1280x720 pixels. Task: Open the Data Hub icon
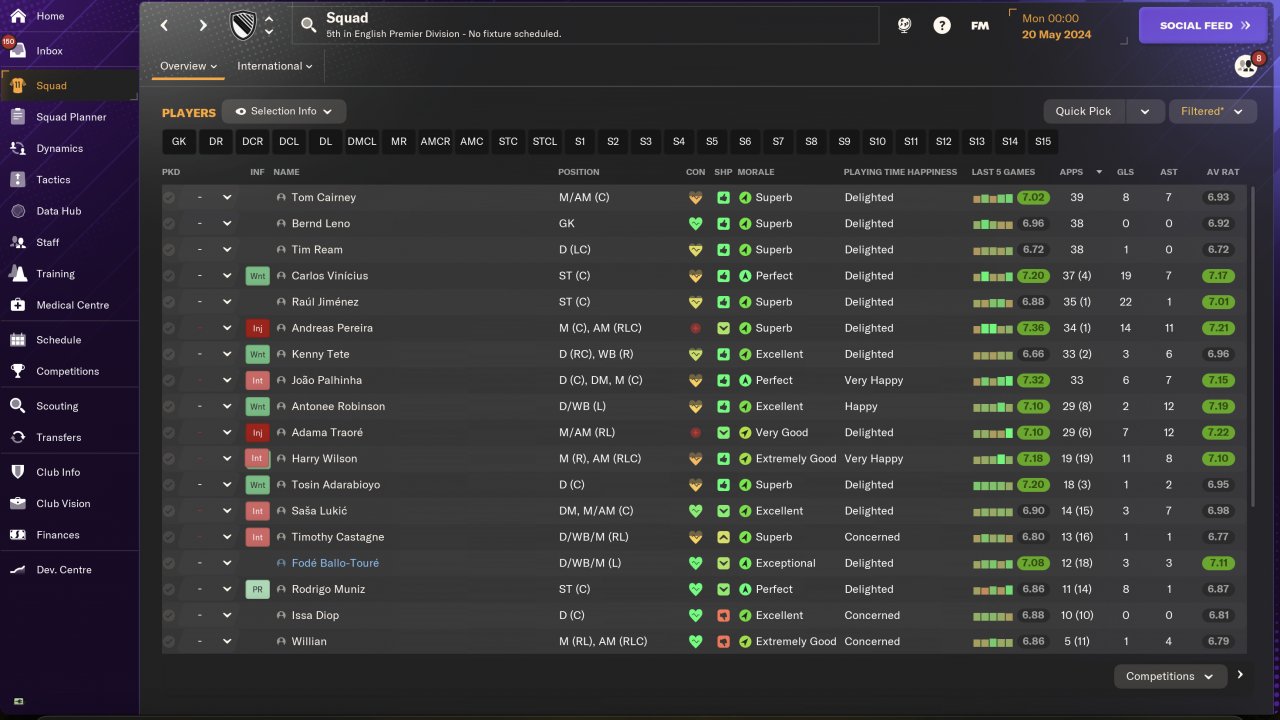click(x=17, y=211)
